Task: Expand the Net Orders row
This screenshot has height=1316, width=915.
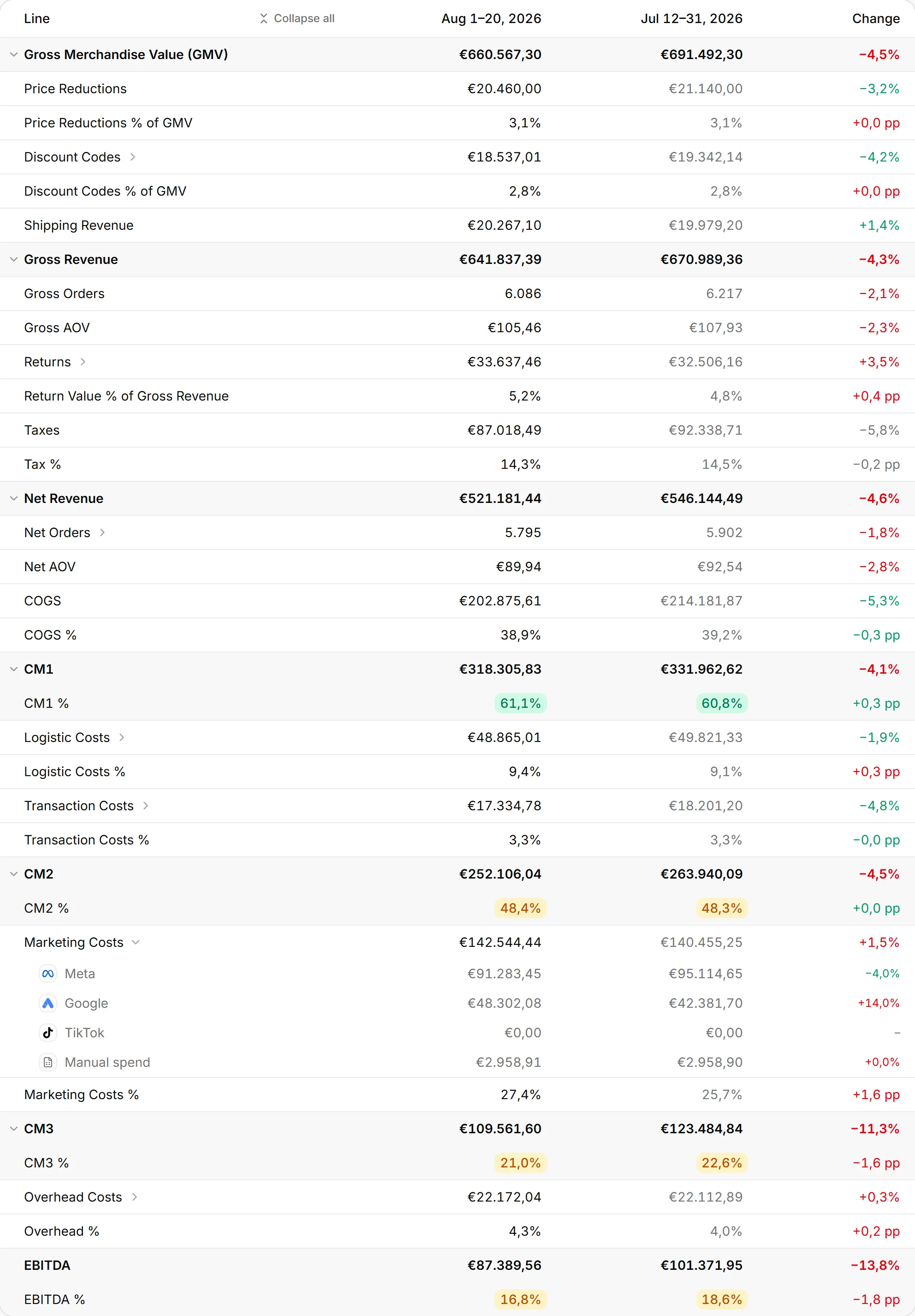Action: (x=102, y=532)
